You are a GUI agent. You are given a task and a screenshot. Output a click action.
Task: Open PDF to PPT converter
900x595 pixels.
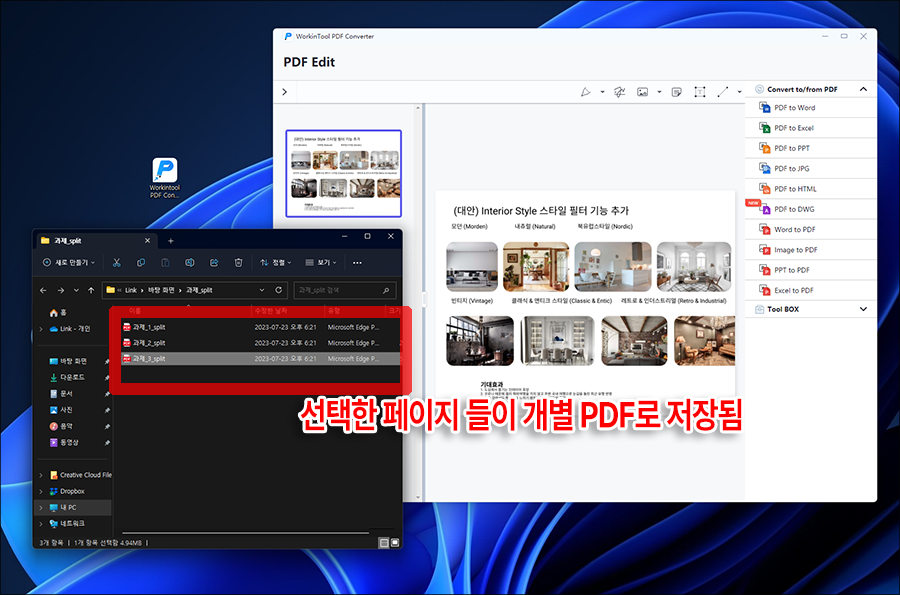(x=810, y=148)
